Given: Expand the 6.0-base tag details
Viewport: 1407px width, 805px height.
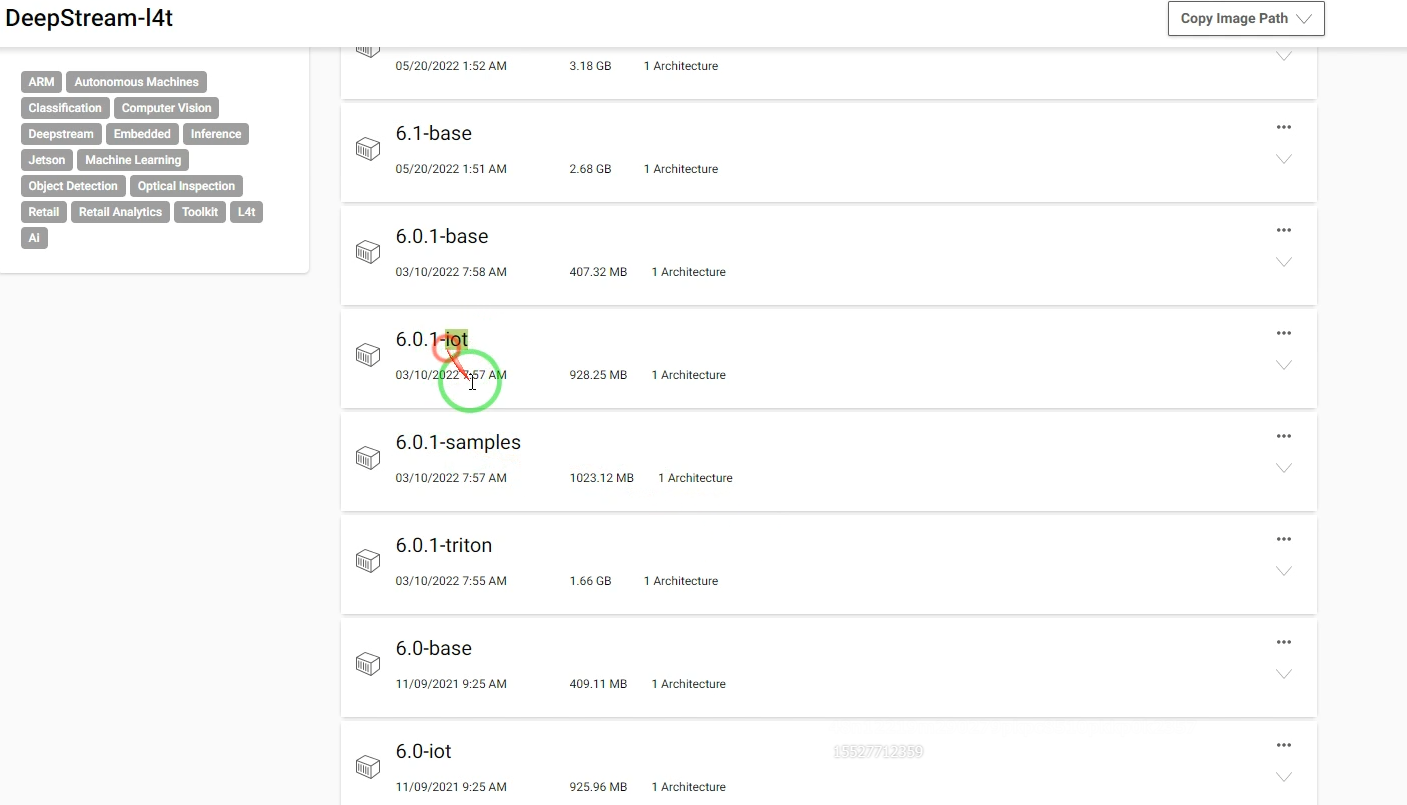Looking at the screenshot, I should [x=1284, y=674].
